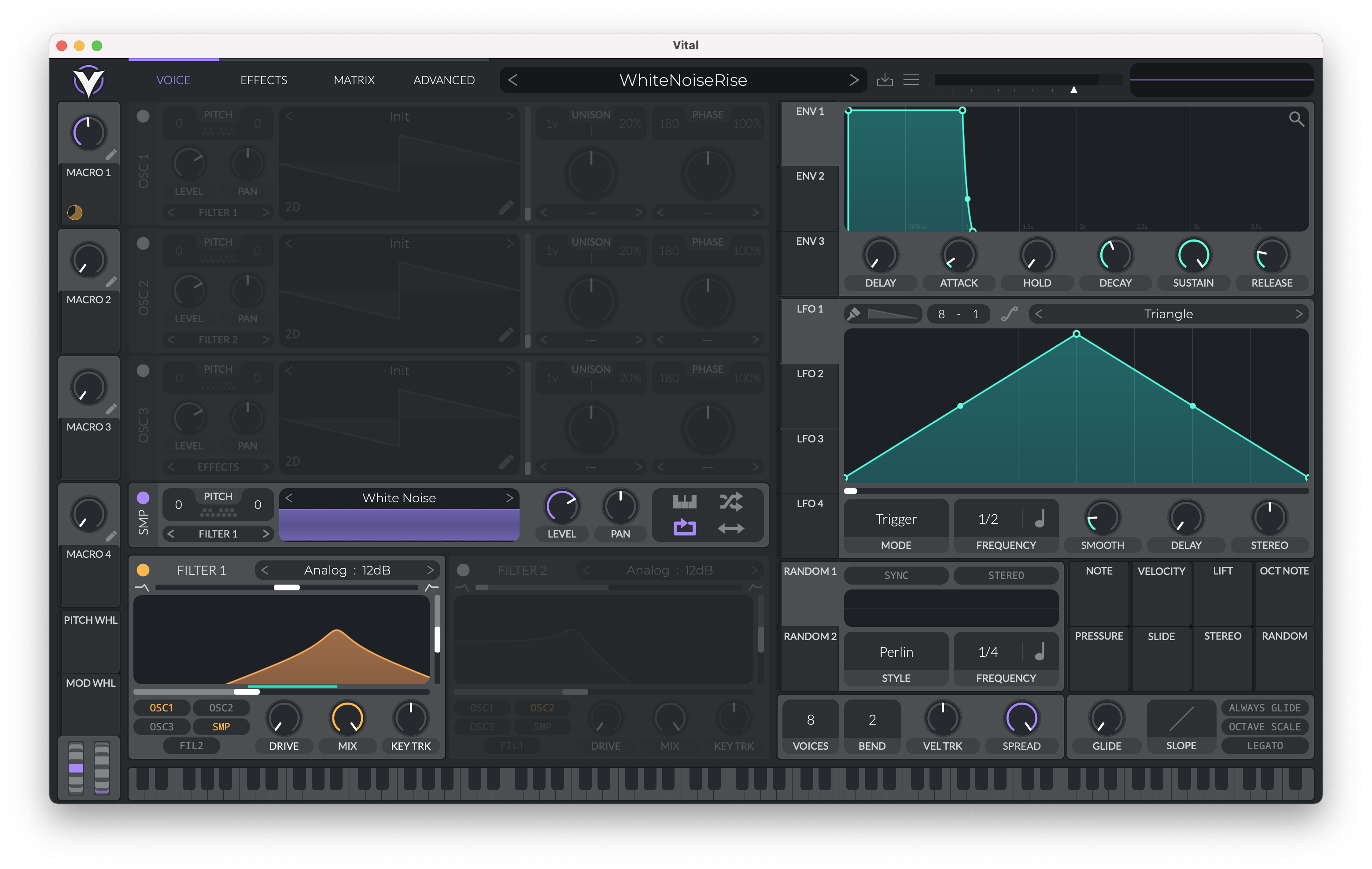Click the Vital logo icon

coord(89,81)
